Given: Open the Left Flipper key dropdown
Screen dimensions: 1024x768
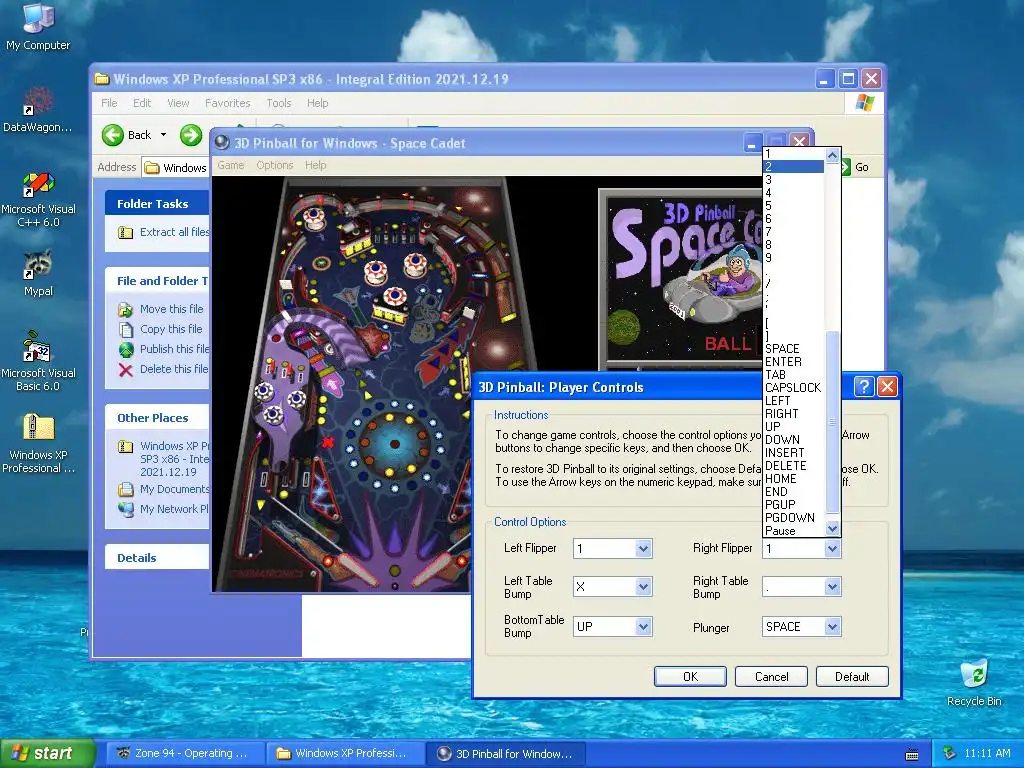Looking at the screenshot, I should [643, 549].
